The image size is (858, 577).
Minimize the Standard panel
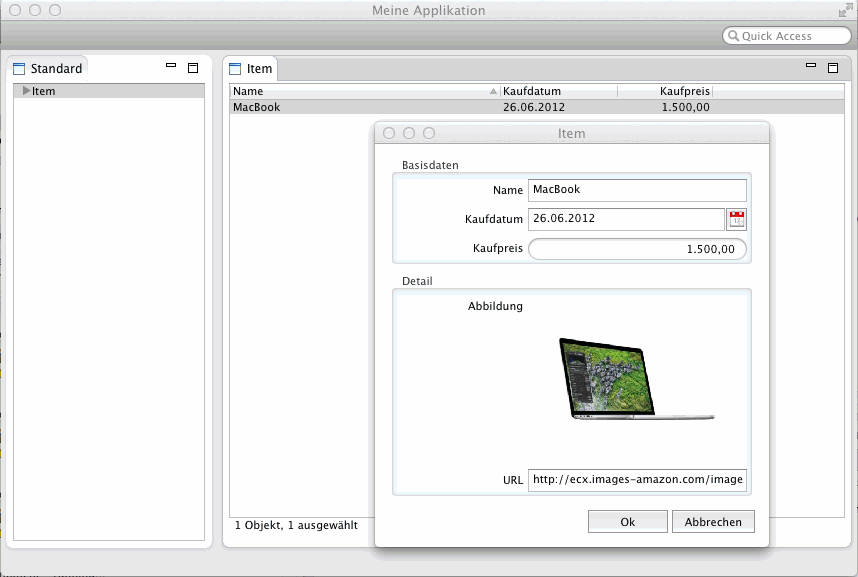coord(171,67)
